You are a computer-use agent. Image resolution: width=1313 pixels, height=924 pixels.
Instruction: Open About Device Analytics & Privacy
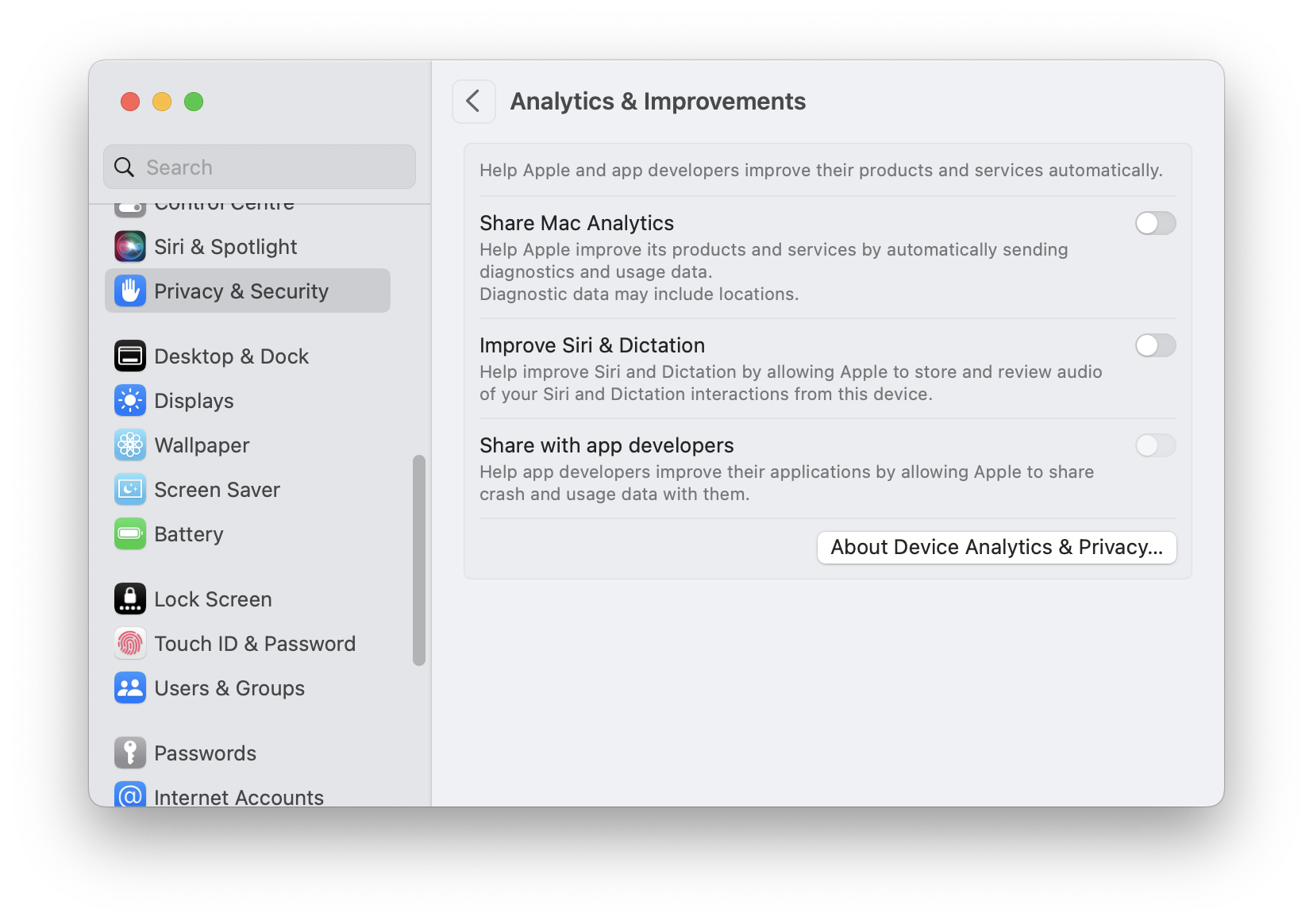(x=997, y=548)
